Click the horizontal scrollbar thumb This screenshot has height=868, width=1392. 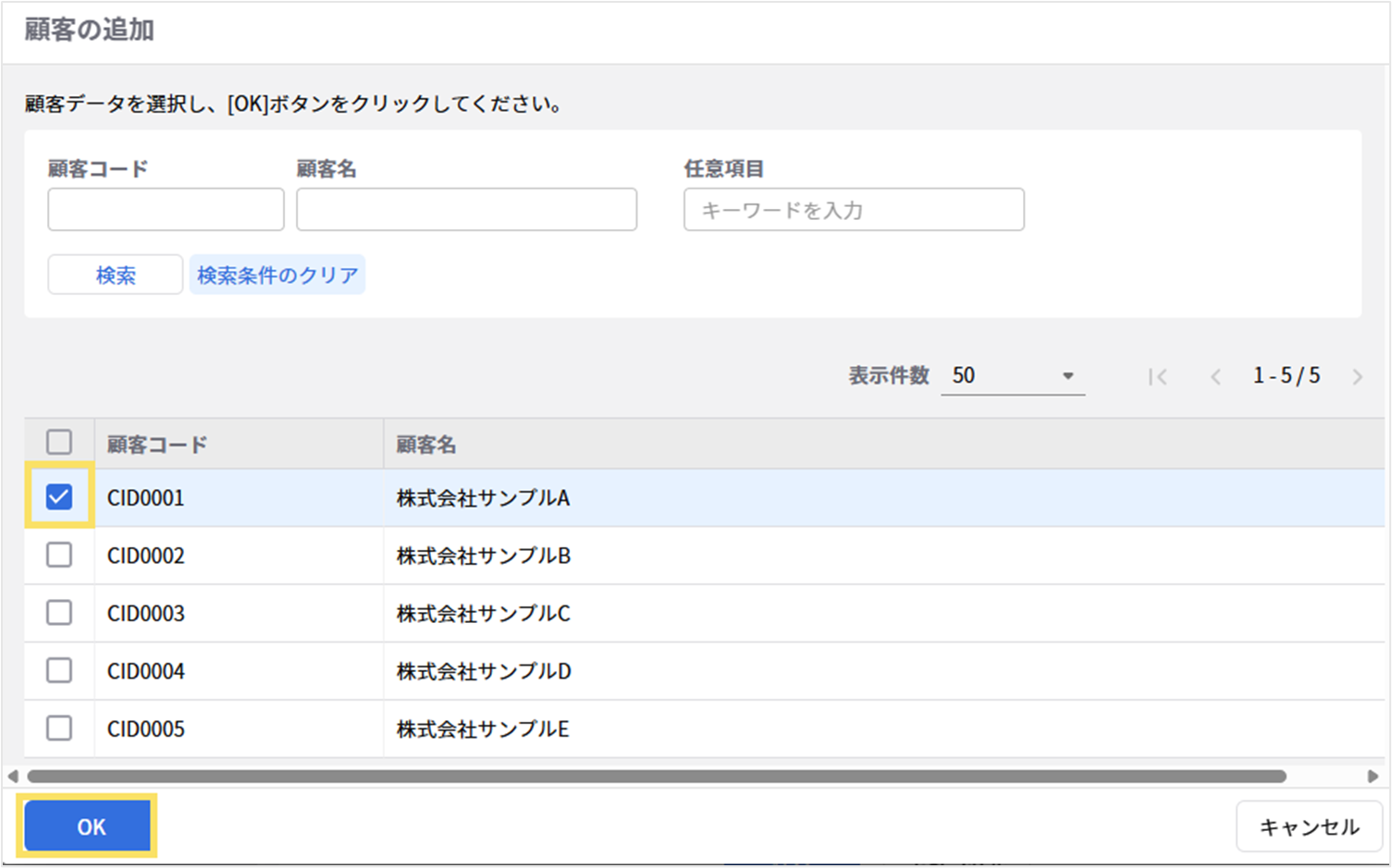point(657,776)
